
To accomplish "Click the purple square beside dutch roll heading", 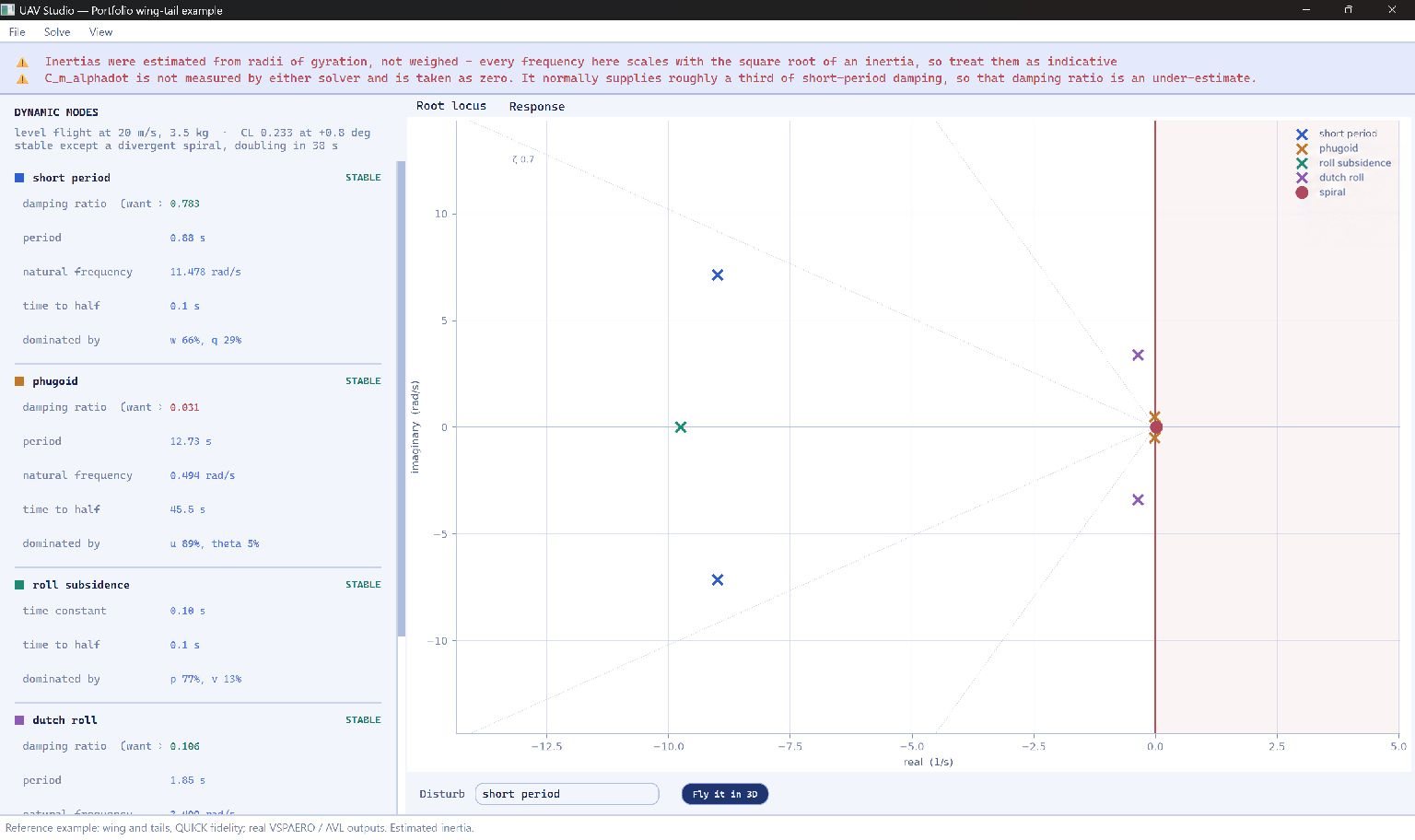I will click(x=19, y=720).
